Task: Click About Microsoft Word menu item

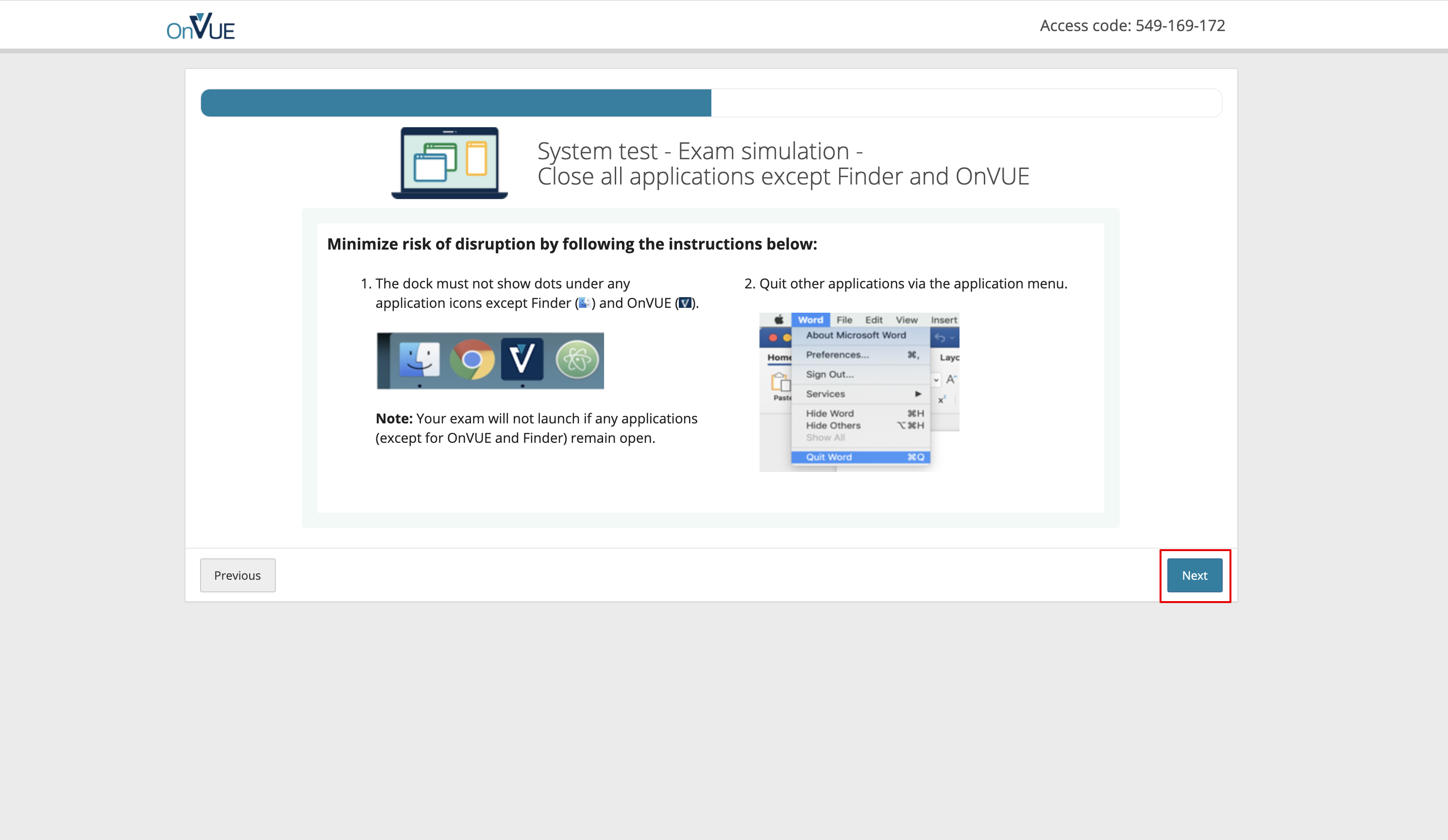Action: pyautogui.click(x=856, y=335)
